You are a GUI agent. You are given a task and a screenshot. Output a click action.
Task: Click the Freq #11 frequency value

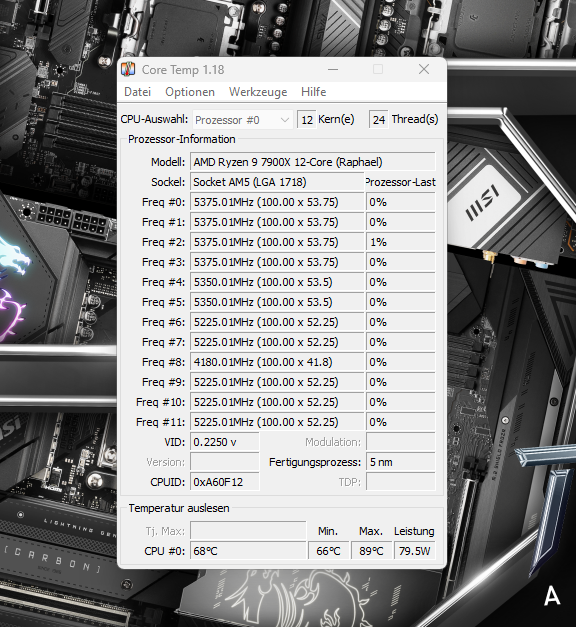coord(277,422)
